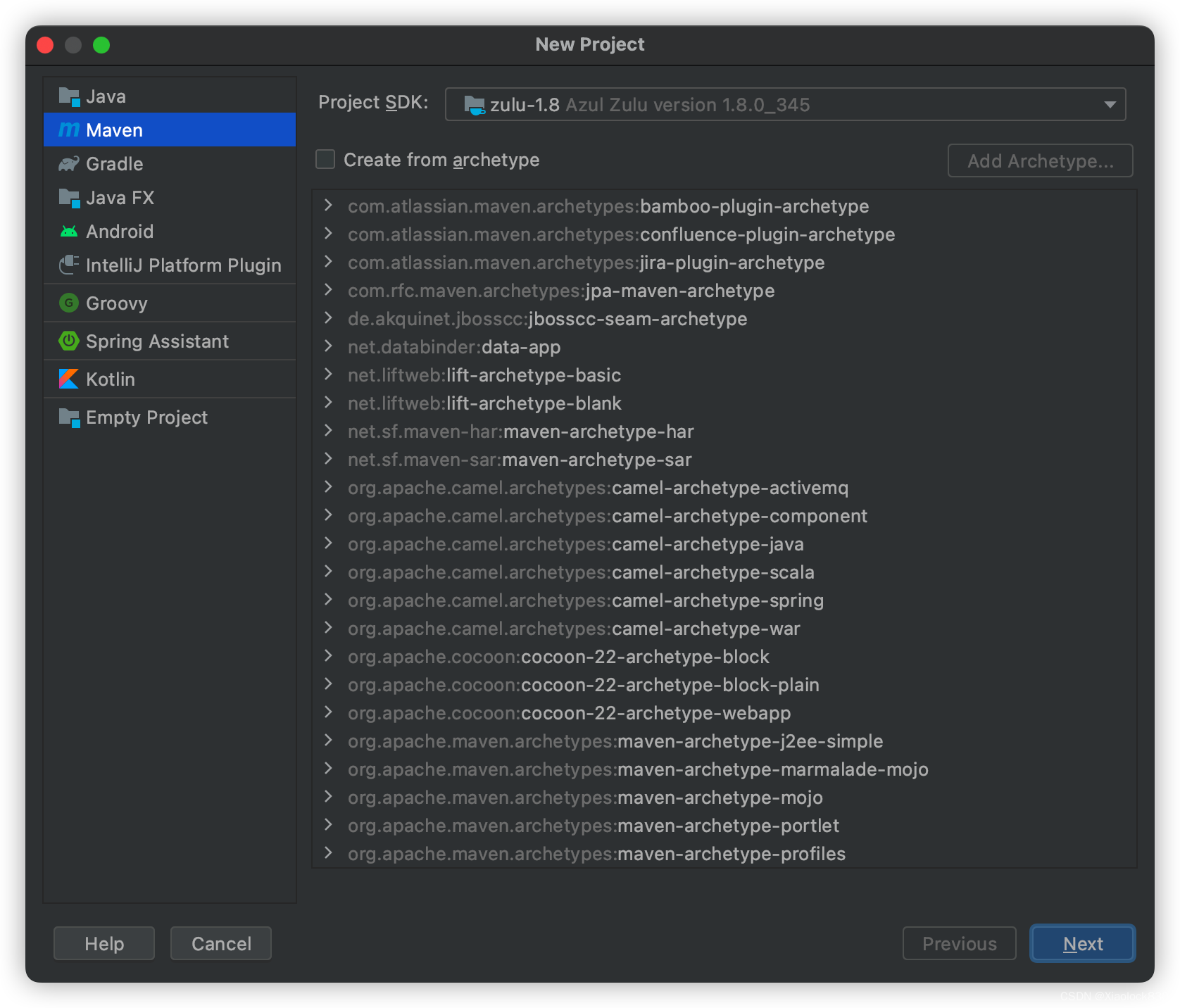Select Java project type label
The width and height of the screenshot is (1180, 1008).
point(106,96)
